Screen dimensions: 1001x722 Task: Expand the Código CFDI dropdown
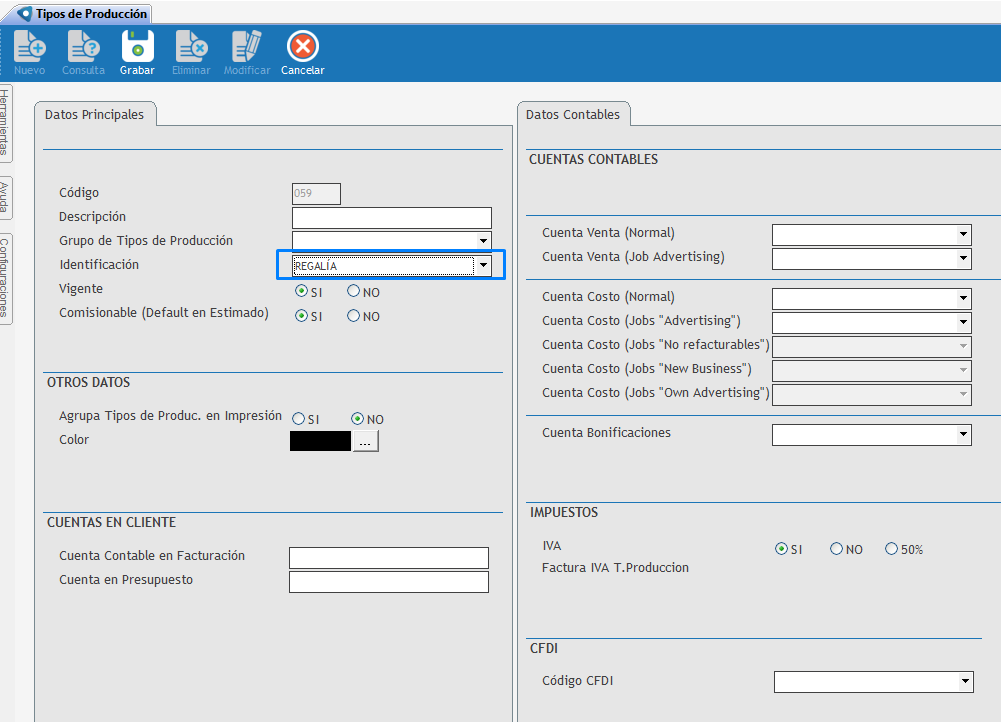coord(965,682)
